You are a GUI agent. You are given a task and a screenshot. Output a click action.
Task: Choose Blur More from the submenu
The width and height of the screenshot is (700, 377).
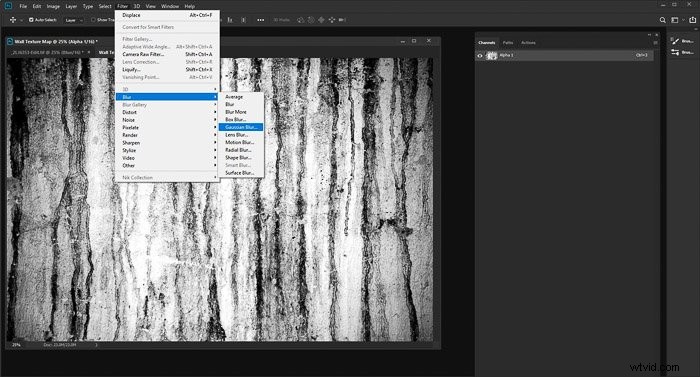coord(241,112)
